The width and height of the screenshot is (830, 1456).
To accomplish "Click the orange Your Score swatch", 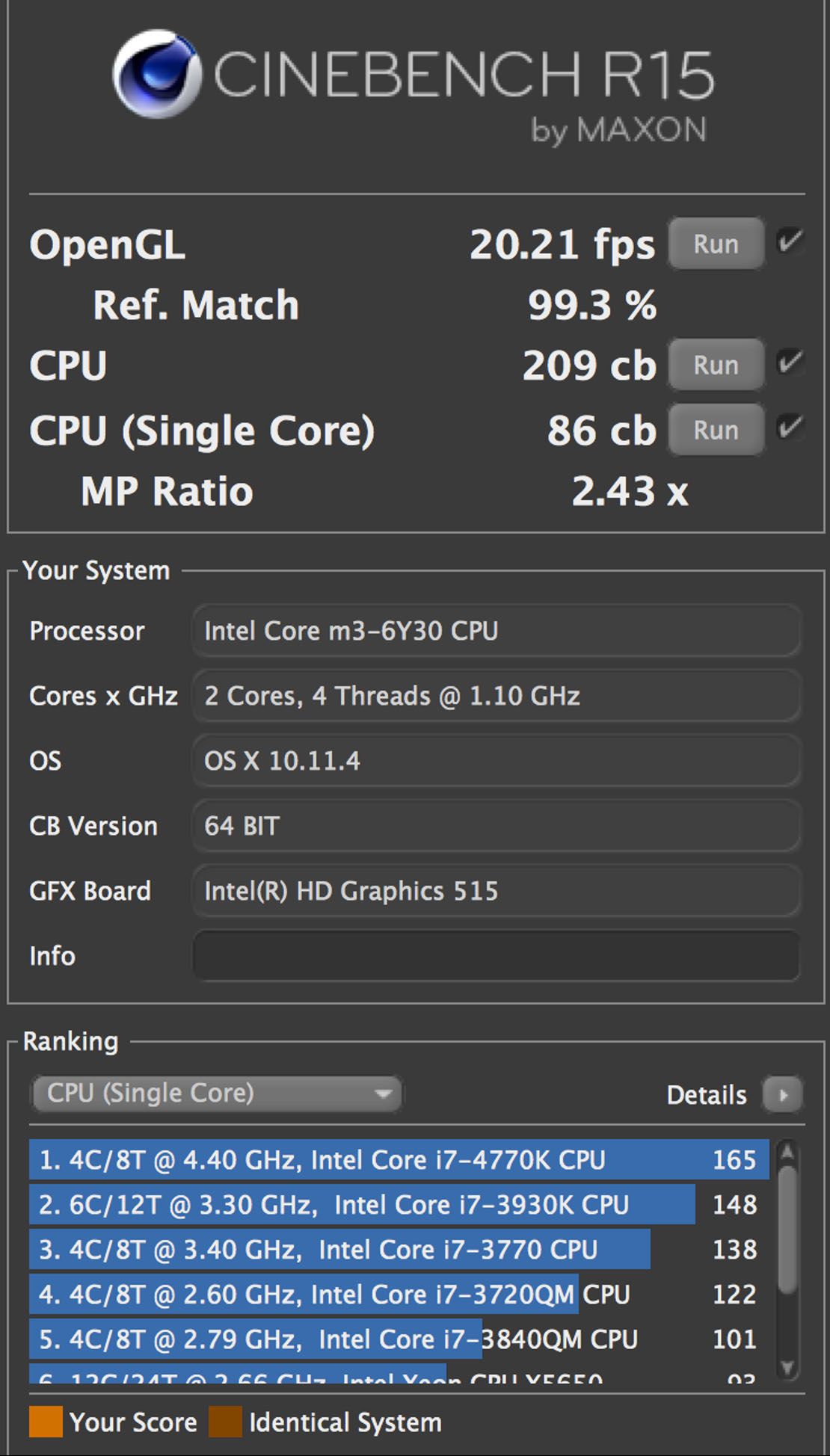I will 46,1422.
